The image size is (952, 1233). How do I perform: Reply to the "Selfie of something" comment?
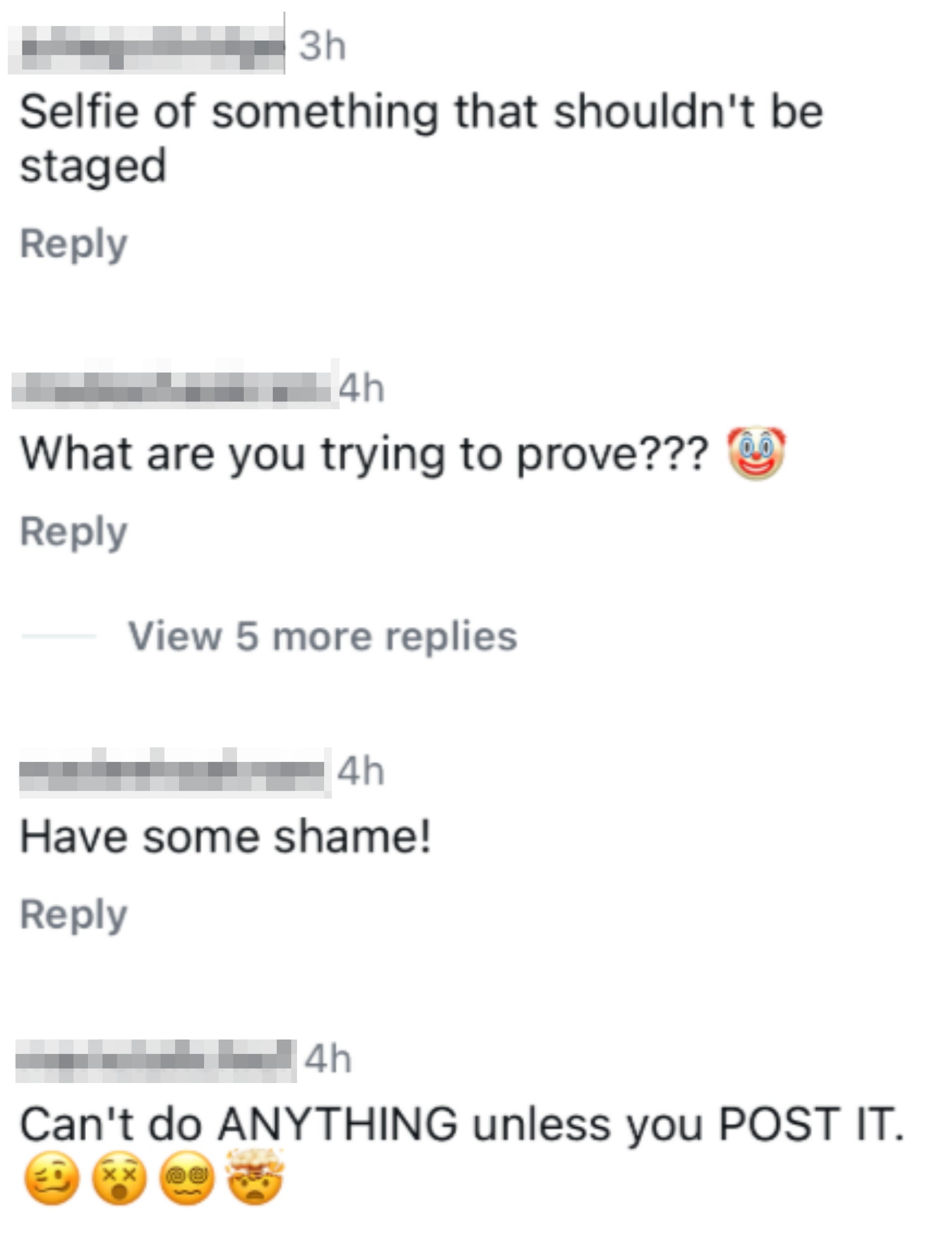(74, 243)
